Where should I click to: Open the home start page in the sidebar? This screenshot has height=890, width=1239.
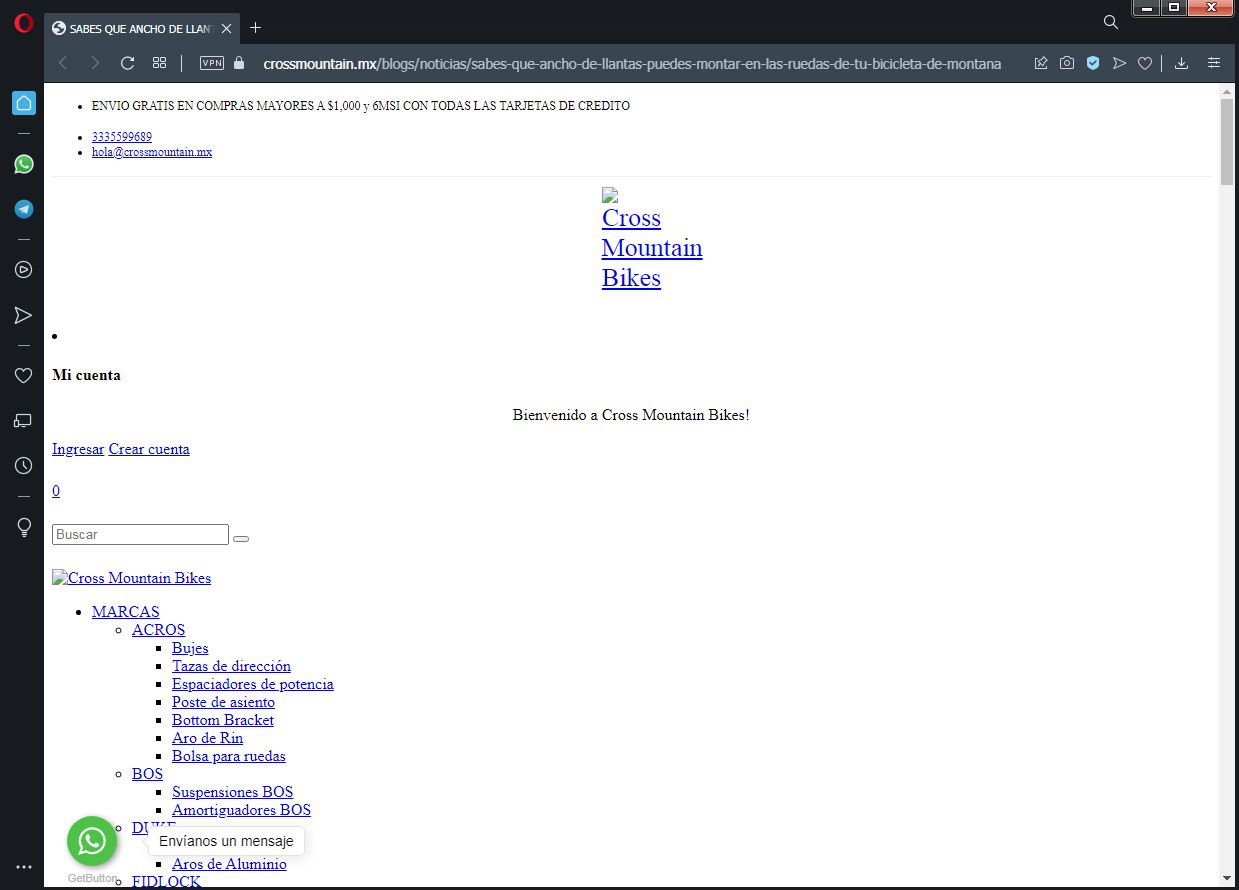[23, 102]
